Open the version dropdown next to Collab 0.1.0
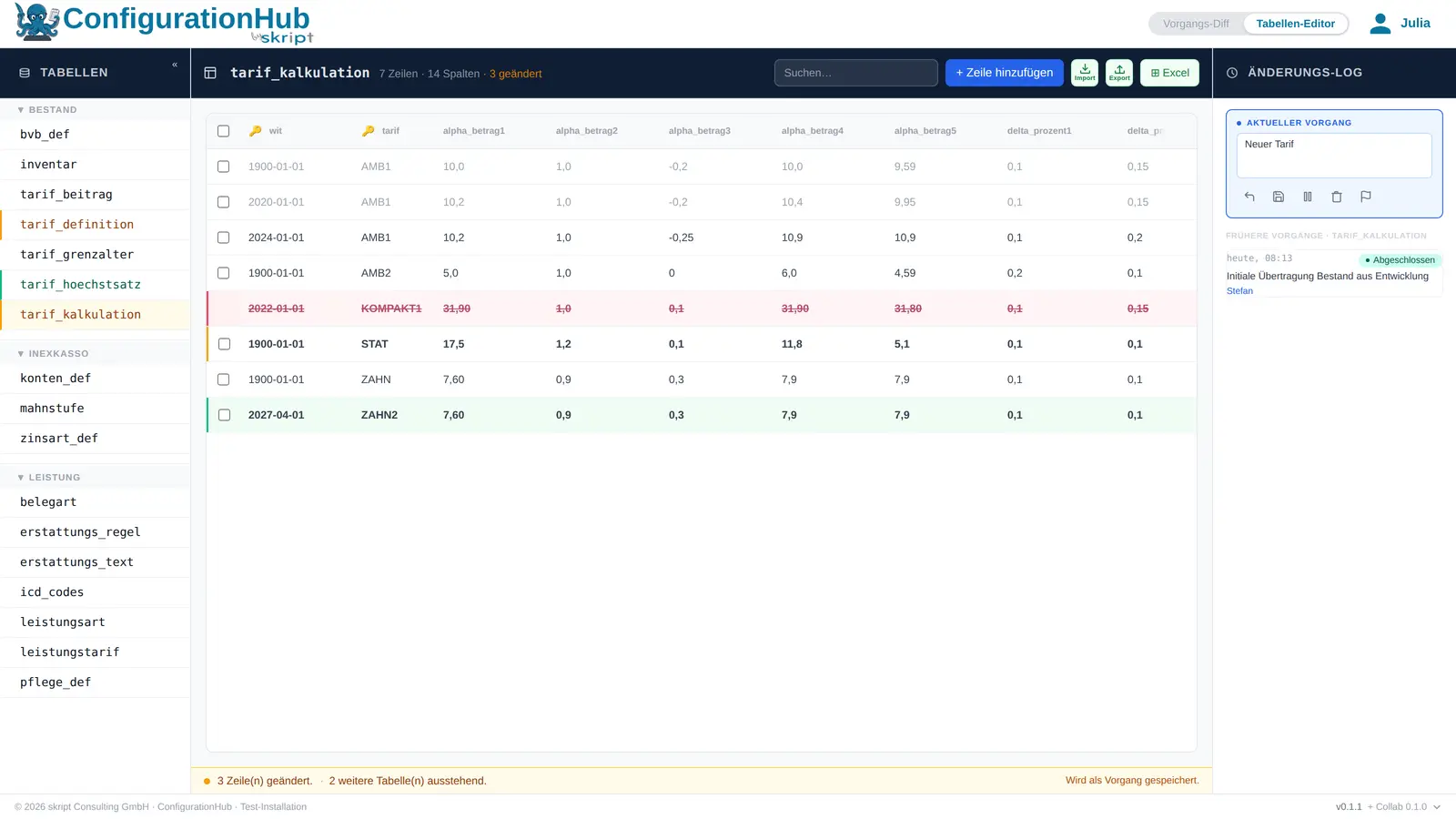Viewport: 1456px width, 819px height. tap(1437, 807)
